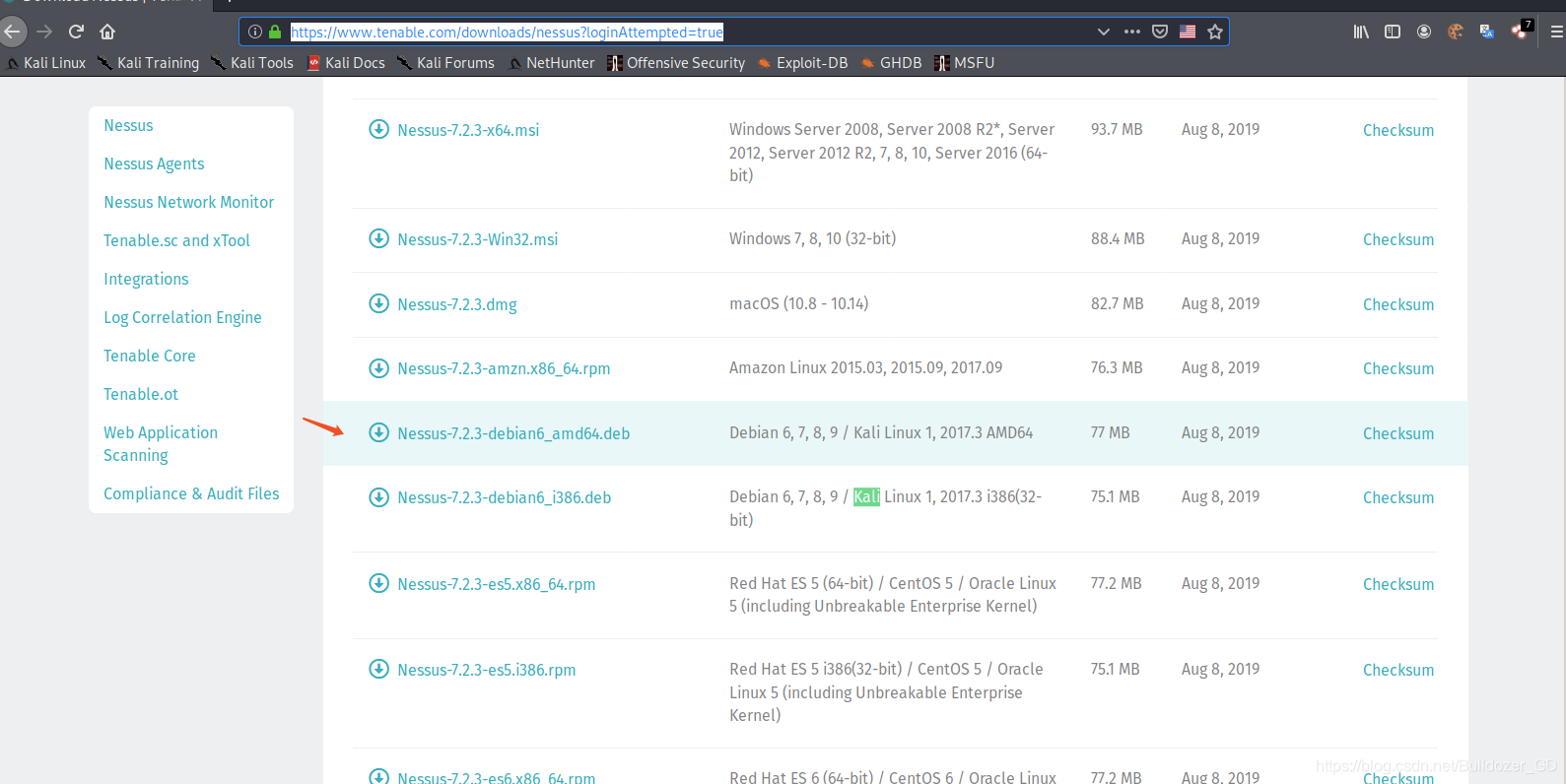The image size is (1566, 784).
Task: Download Nessus-7.2.3-debian6_i386.deb link
Action: point(504,497)
